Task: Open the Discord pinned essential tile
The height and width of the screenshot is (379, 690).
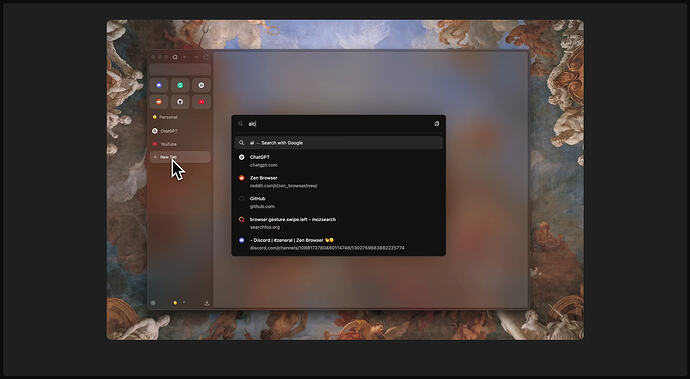Action: click(159, 85)
